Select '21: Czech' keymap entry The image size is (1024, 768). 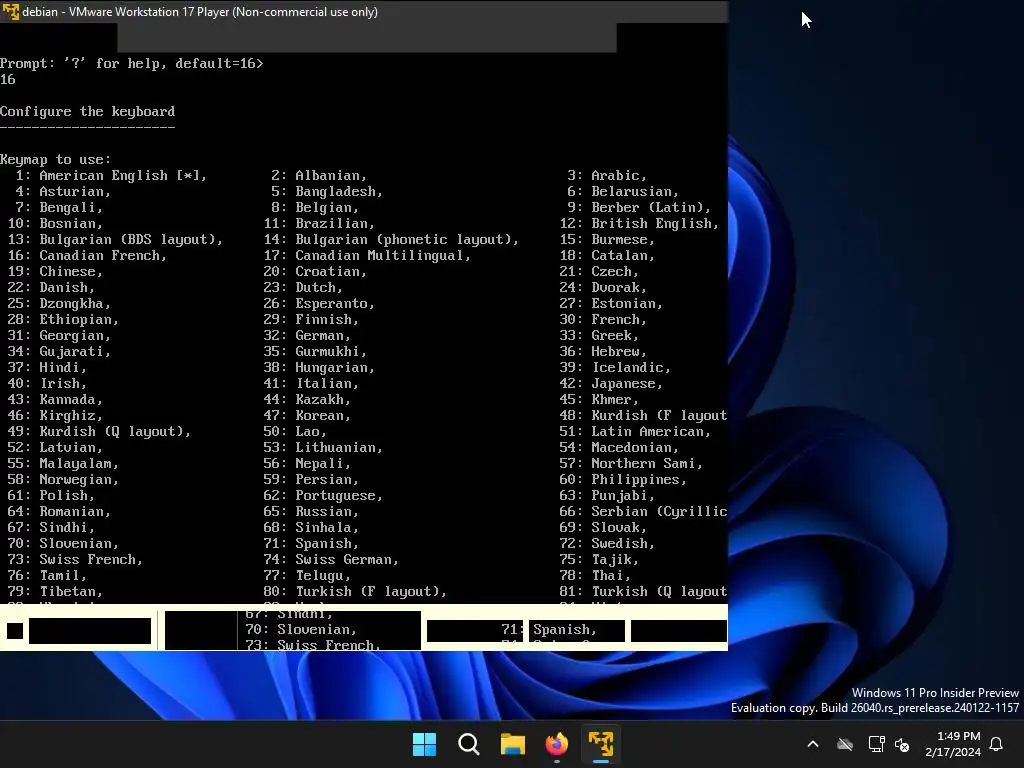pyautogui.click(x=599, y=272)
